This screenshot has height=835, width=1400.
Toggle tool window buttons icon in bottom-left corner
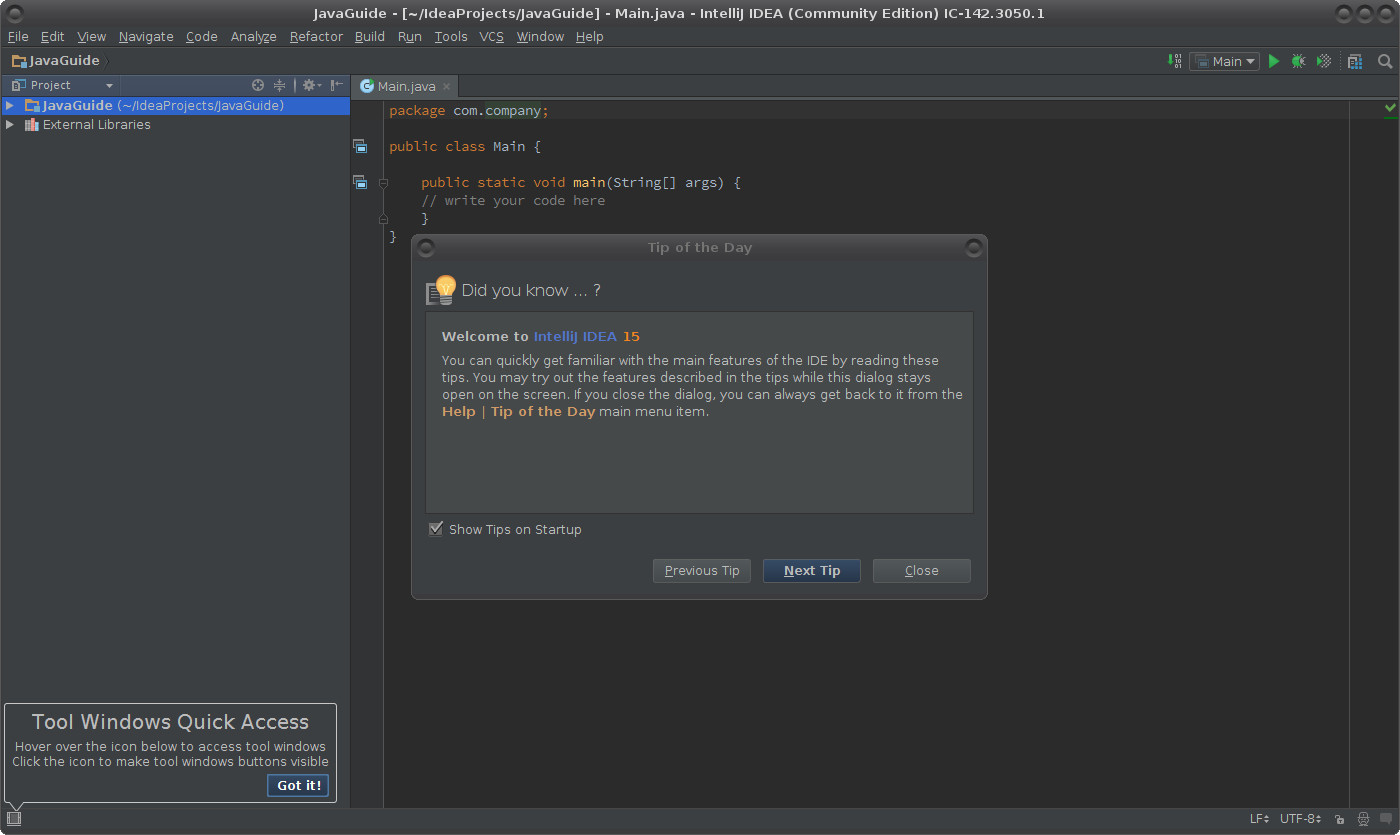[x=14, y=818]
